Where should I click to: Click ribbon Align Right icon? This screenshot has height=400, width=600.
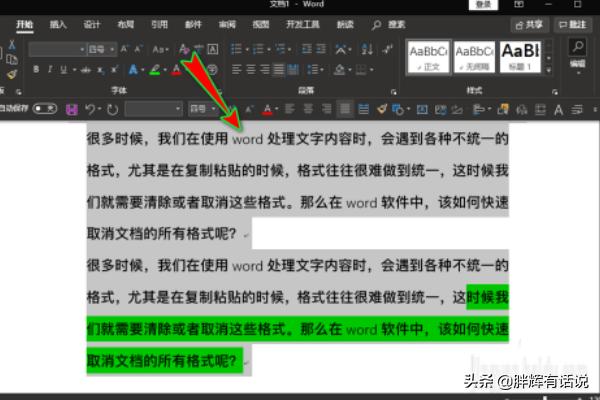point(264,70)
